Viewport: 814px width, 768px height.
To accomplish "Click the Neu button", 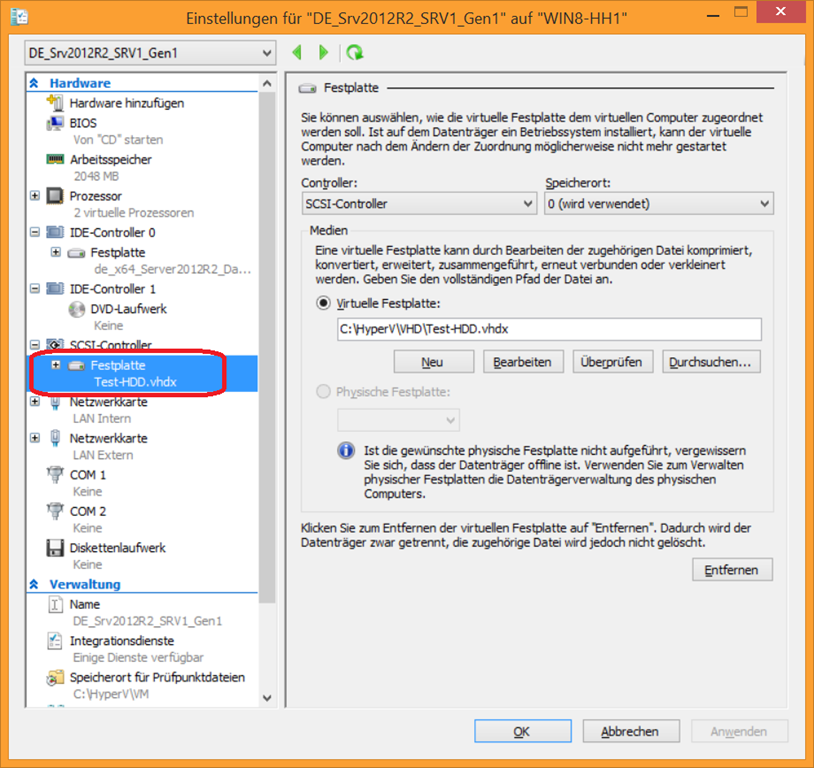I will click(433, 362).
